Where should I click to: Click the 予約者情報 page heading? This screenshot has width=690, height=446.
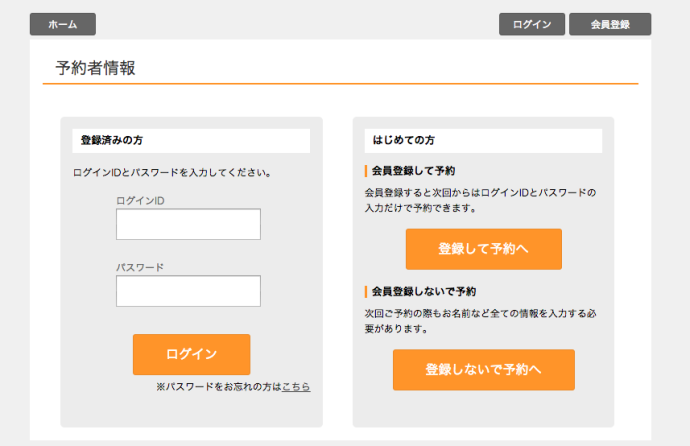[96, 68]
